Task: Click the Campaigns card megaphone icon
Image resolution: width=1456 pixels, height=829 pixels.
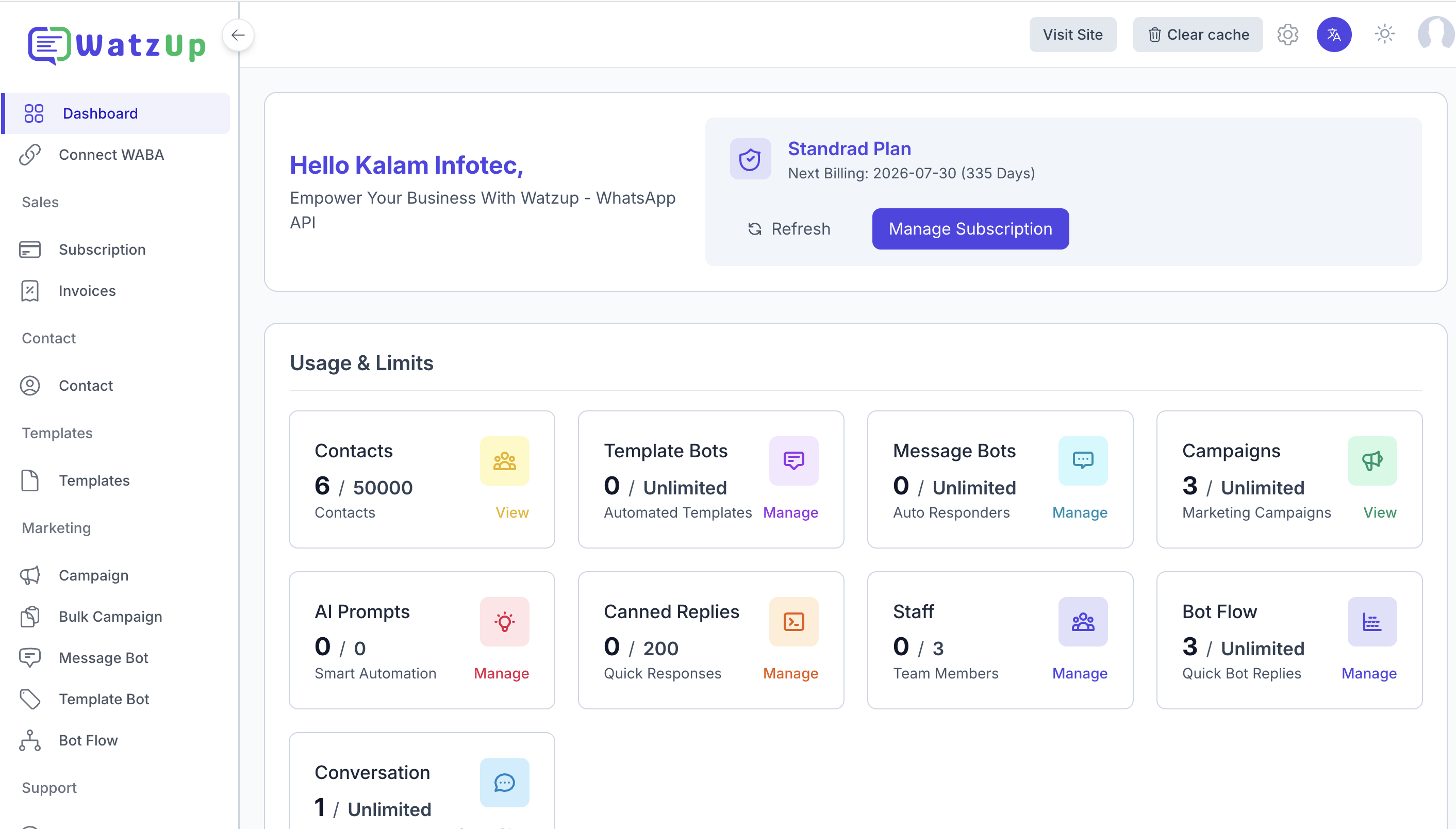Action: click(1372, 460)
